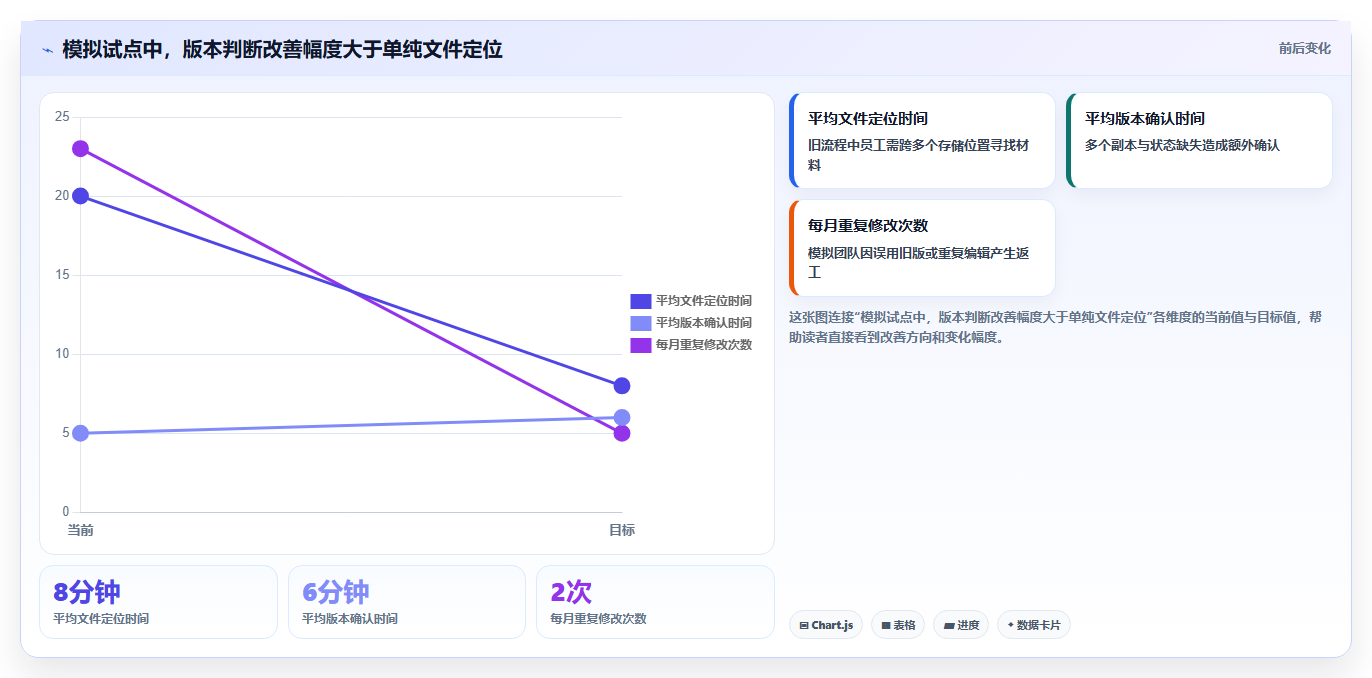Click the 当前 x-axis label
The image size is (1372, 678).
(x=80, y=530)
